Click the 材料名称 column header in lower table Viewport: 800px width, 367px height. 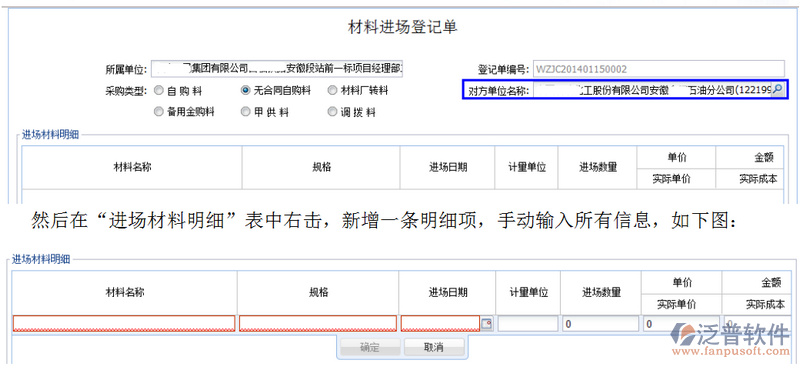click(124, 292)
